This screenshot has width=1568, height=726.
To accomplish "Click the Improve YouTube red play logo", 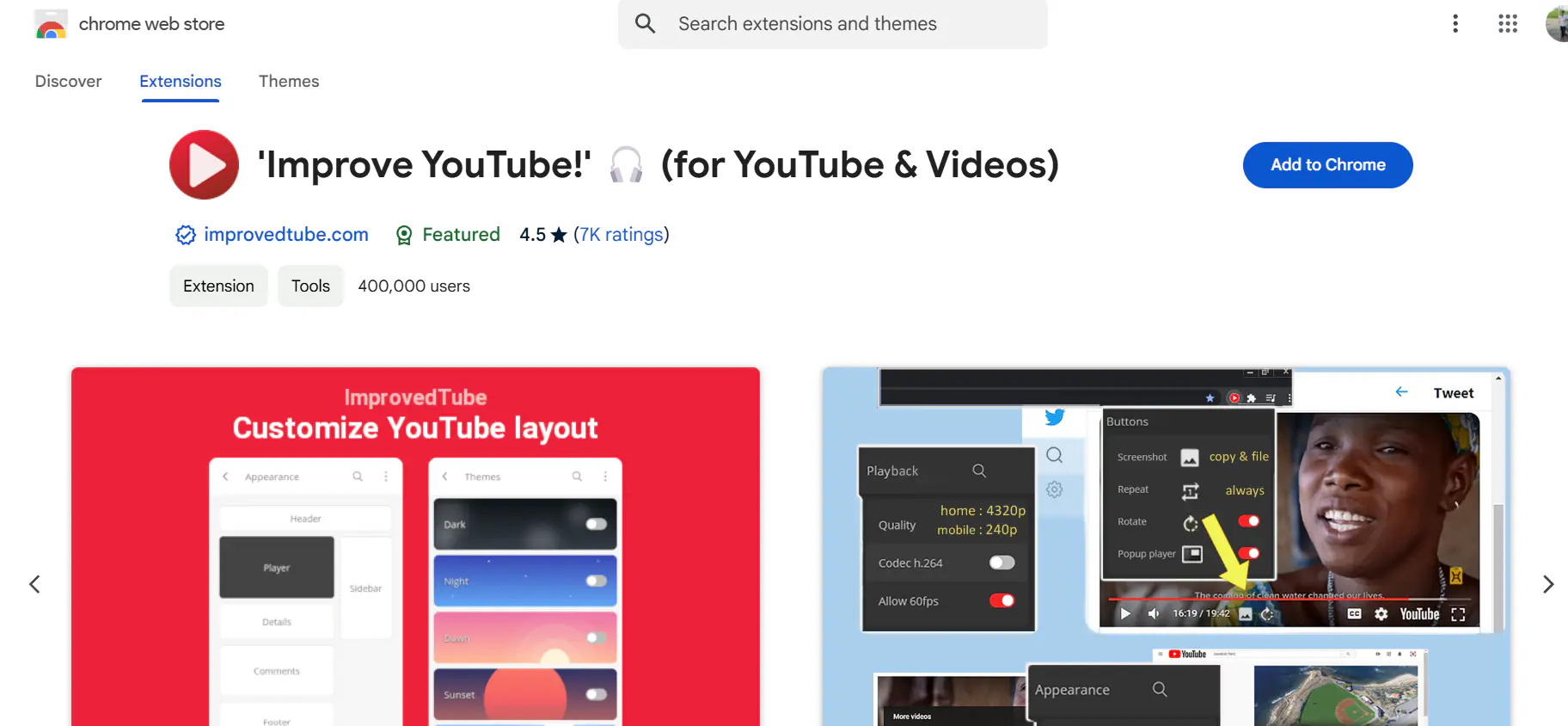I will pyautogui.click(x=204, y=164).
